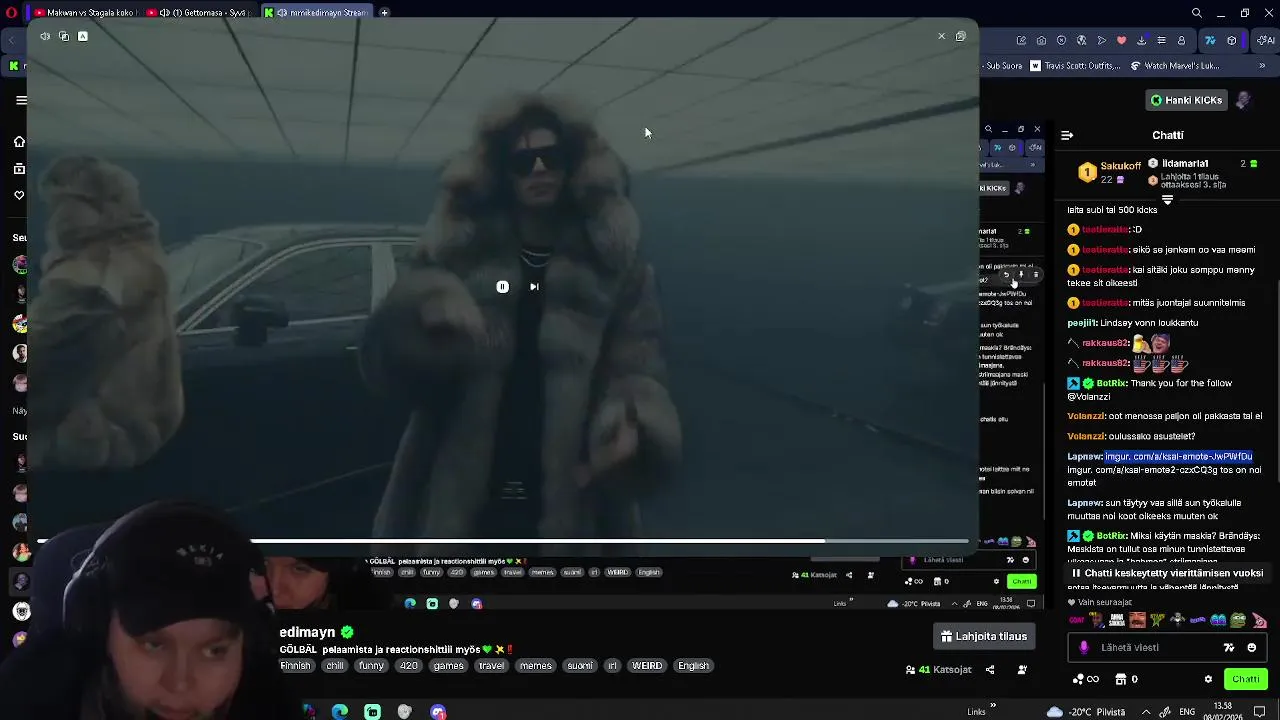The height and width of the screenshot is (720, 1280).
Task: Skip to next video in pop-out
Action: 534,287
